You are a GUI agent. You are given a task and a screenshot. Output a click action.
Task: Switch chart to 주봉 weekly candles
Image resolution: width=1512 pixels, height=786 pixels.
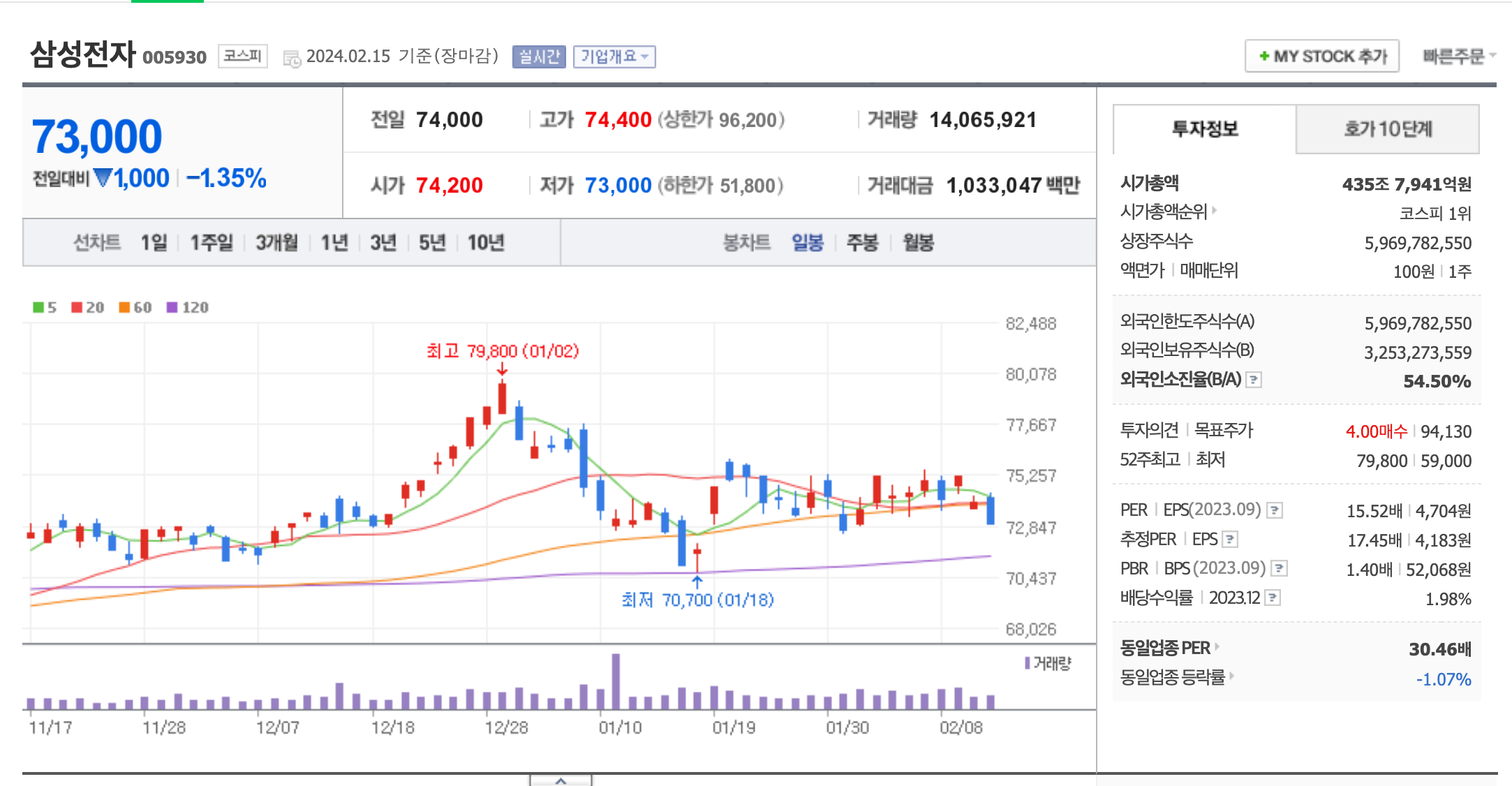coord(862,243)
